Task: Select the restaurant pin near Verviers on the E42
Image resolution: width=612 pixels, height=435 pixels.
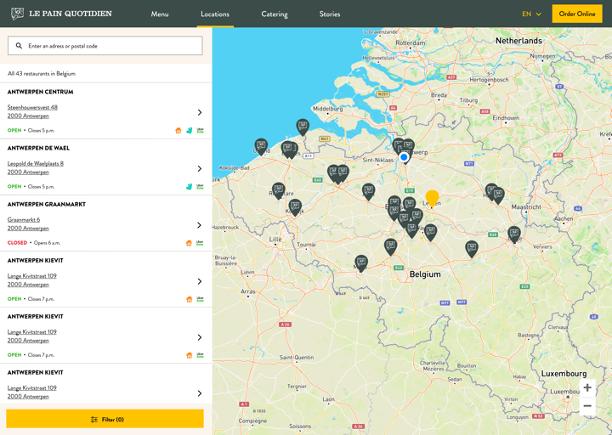Action: [x=514, y=234]
